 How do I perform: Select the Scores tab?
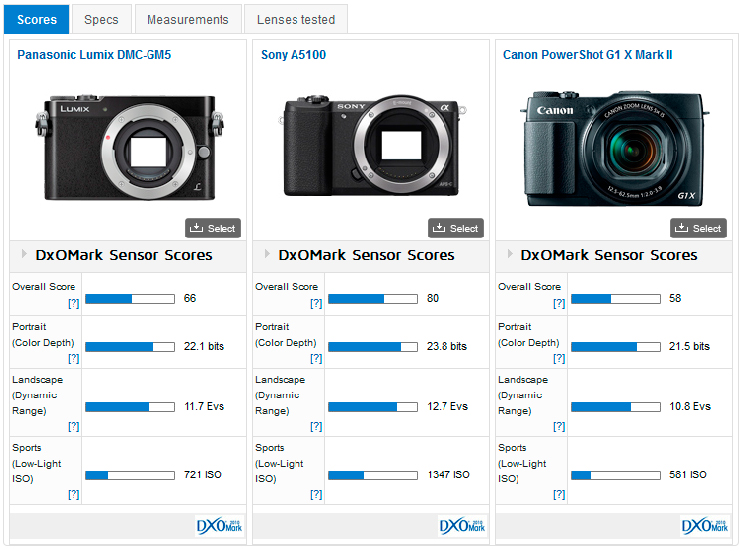coord(37,19)
